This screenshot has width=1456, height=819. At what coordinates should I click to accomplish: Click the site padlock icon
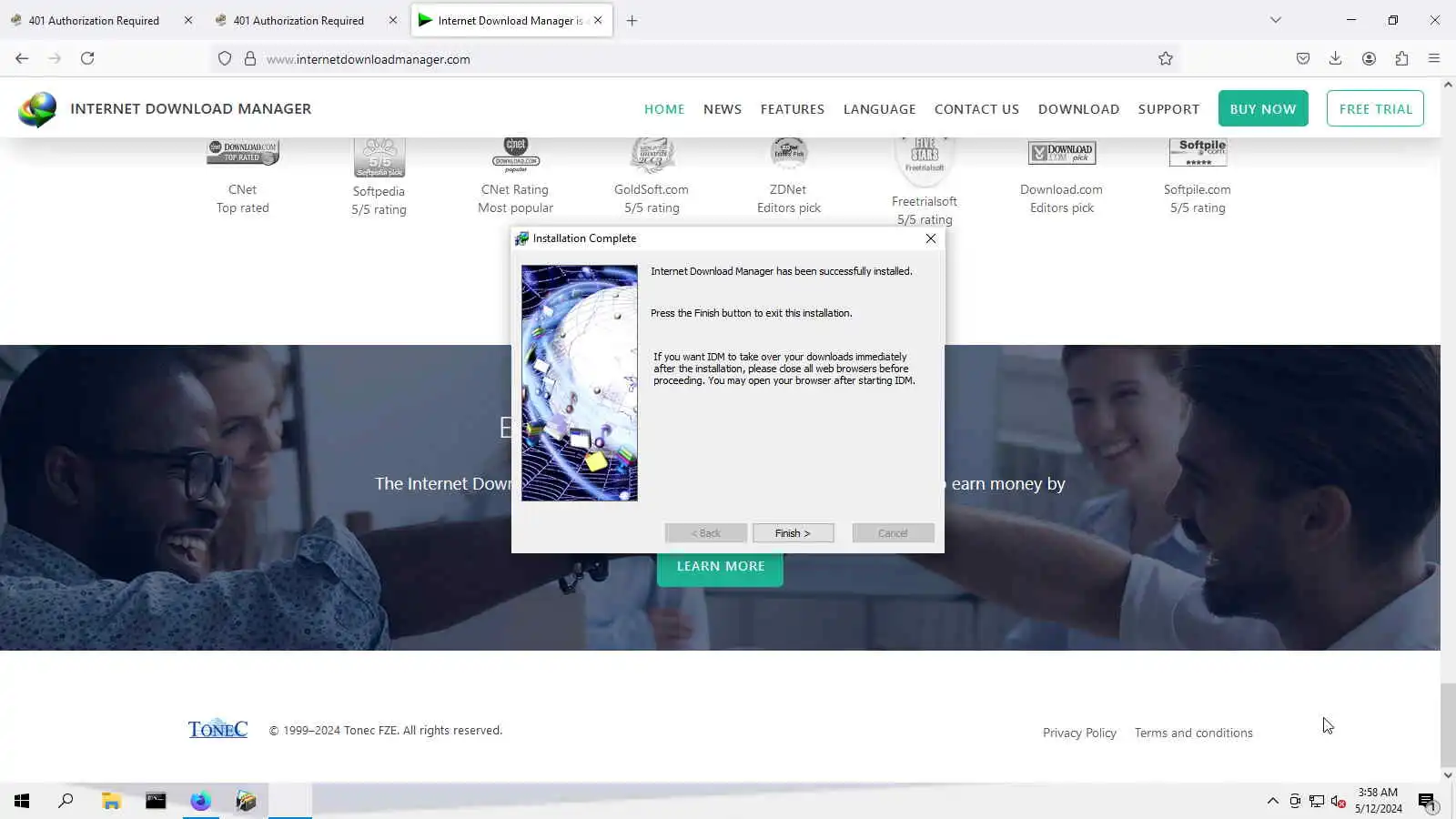click(x=250, y=59)
